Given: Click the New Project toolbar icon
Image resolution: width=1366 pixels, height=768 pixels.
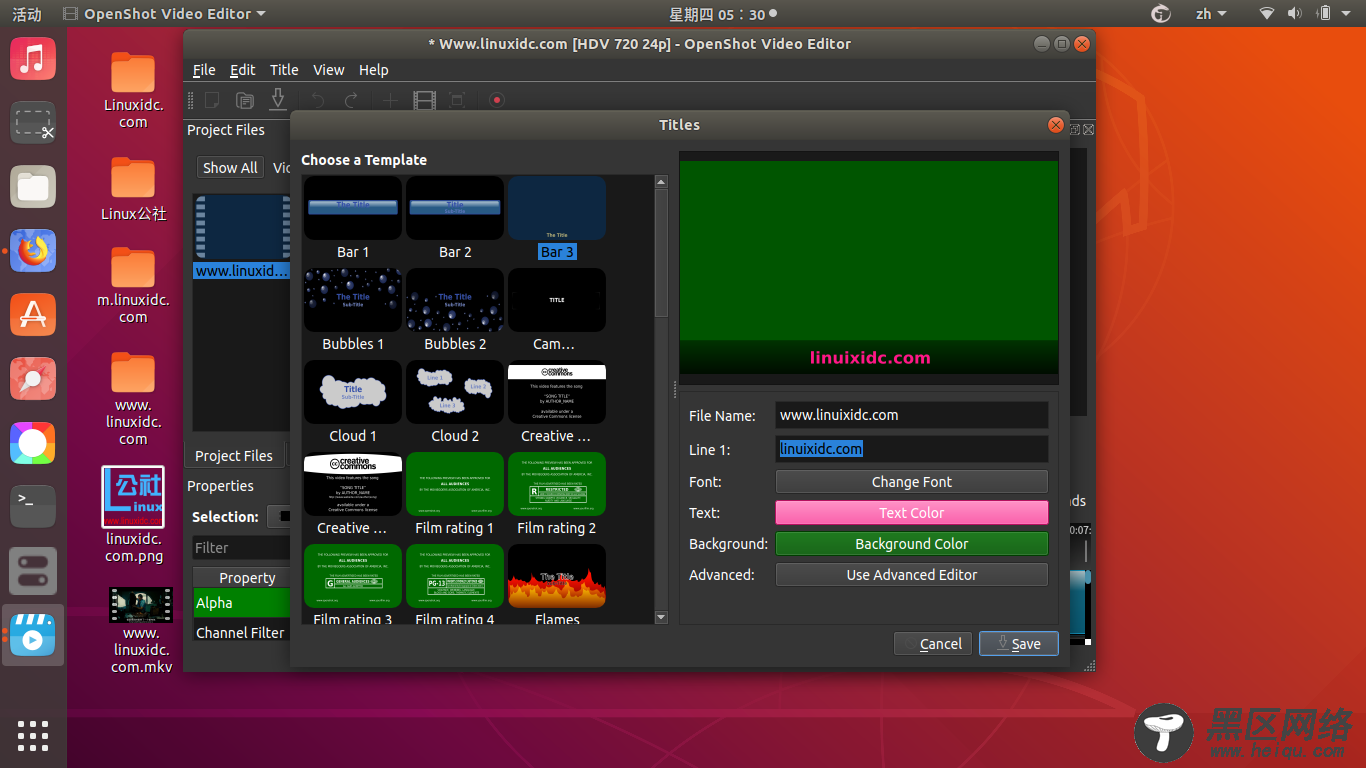Looking at the screenshot, I should point(212,100).
